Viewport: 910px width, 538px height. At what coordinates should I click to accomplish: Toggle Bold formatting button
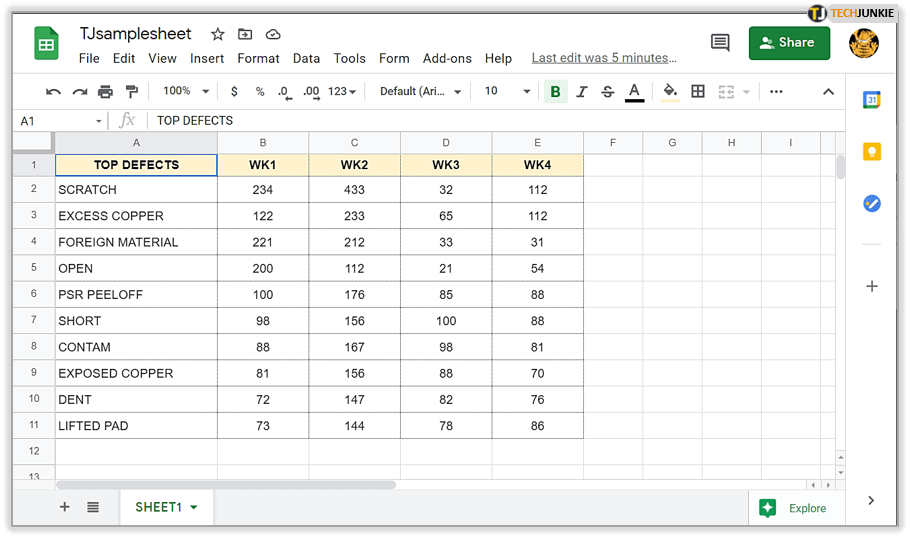(555, 92)
